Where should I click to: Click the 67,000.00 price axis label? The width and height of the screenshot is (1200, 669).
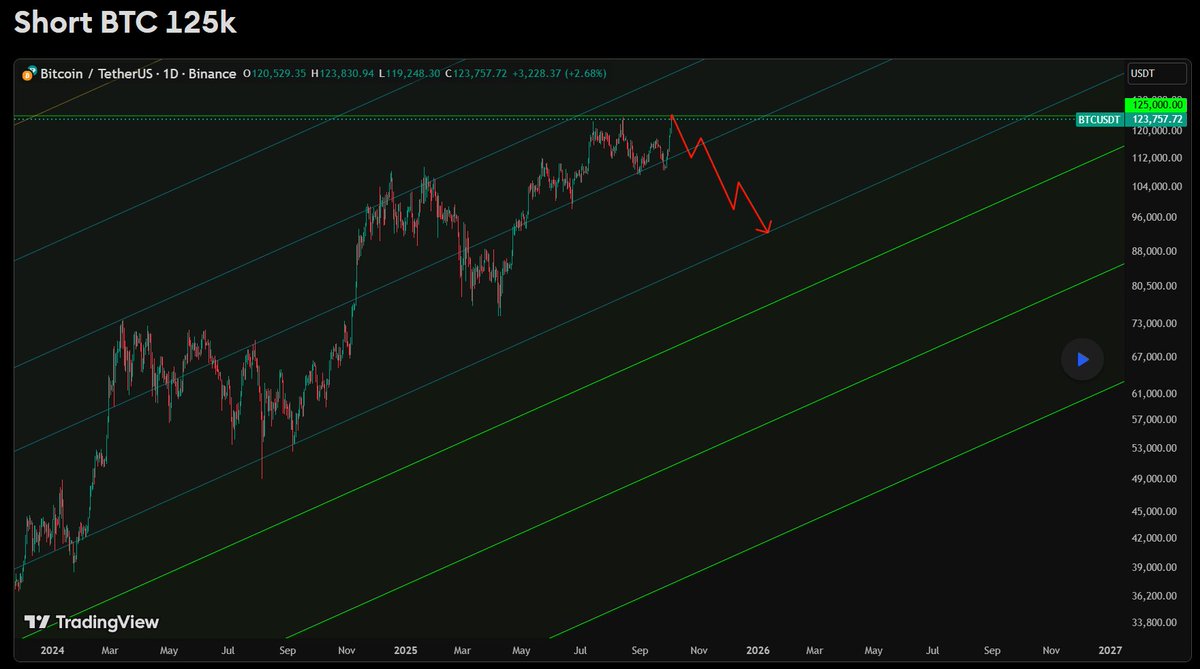(x=1155, y=357)
